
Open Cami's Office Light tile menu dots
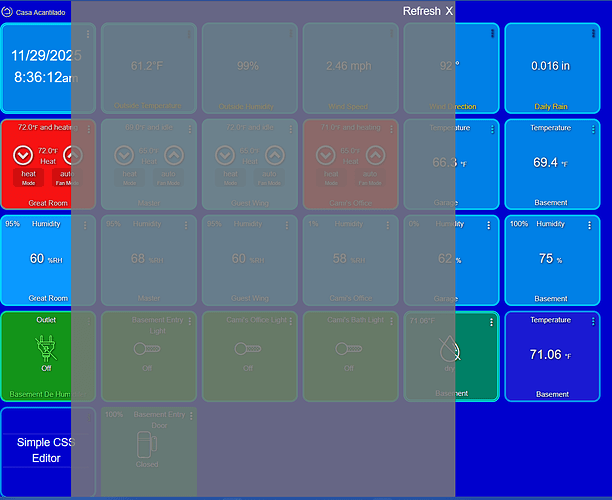[290, 321]
